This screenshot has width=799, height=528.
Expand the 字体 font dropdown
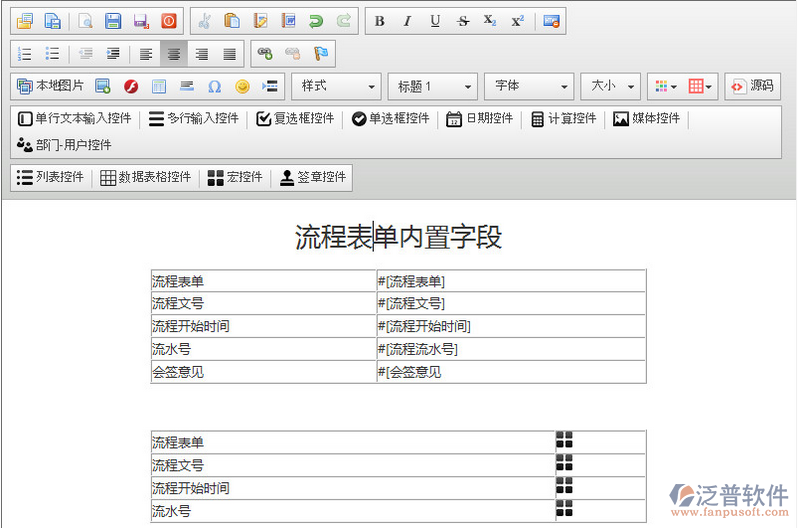[x=529, y=87]
